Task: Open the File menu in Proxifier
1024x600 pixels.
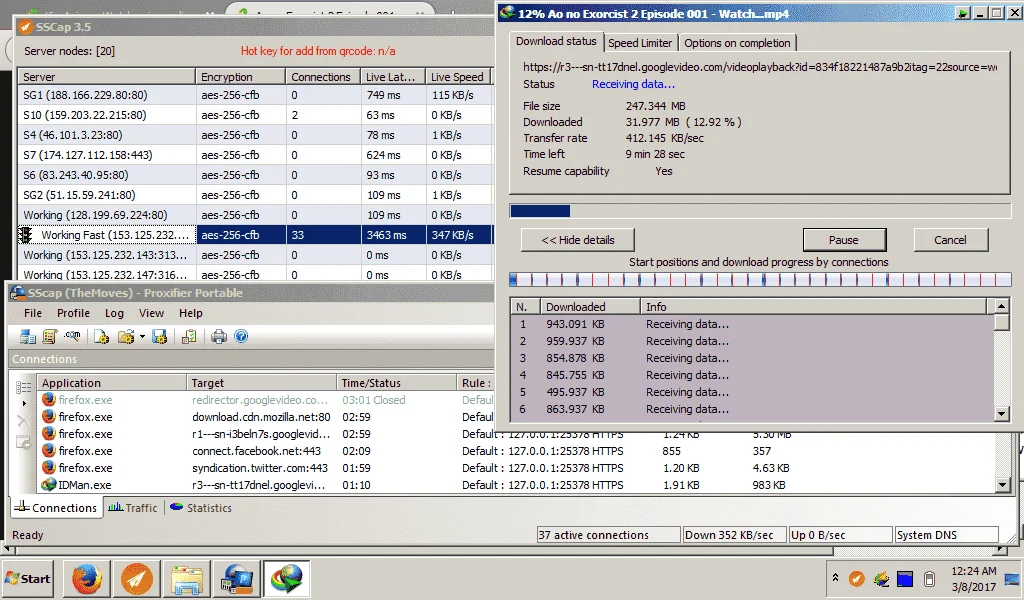Action: click(33, 313)
